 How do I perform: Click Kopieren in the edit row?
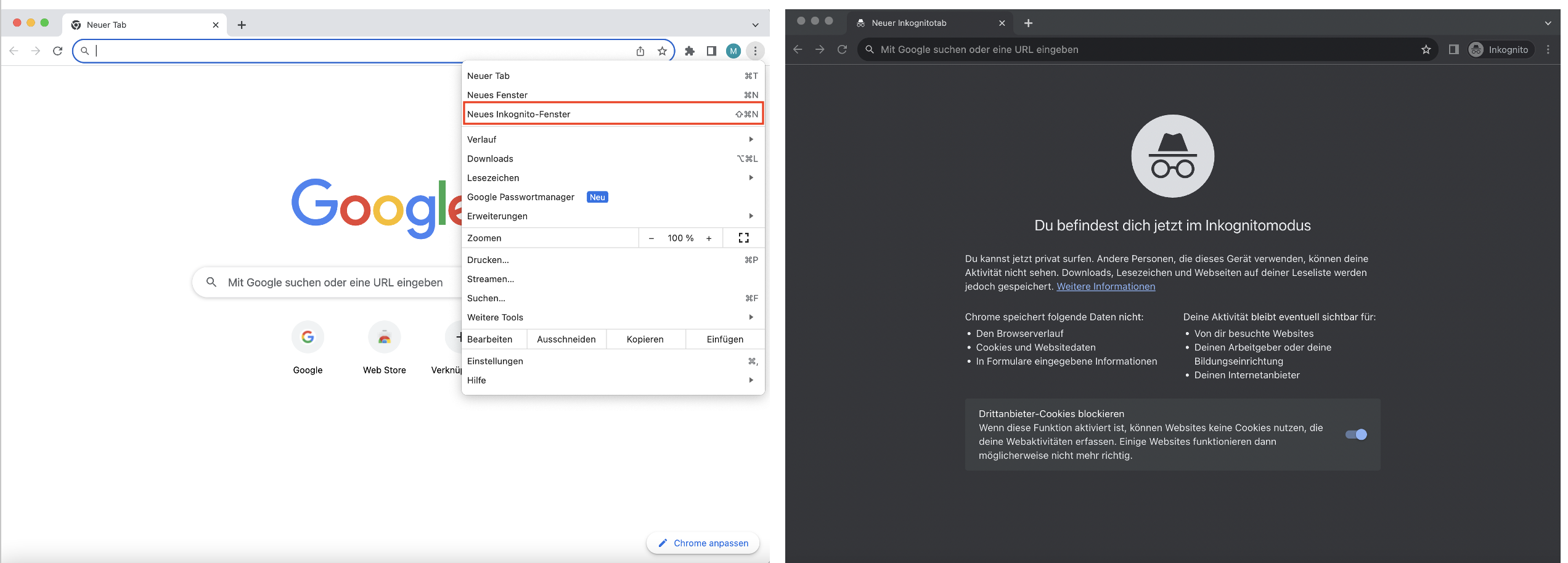pyautogui.click(x=645, y=339)
